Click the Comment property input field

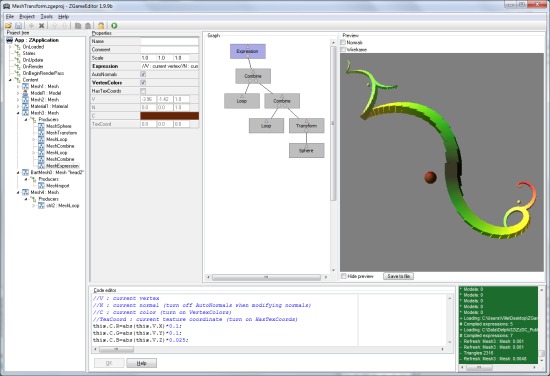click(169, 50)
